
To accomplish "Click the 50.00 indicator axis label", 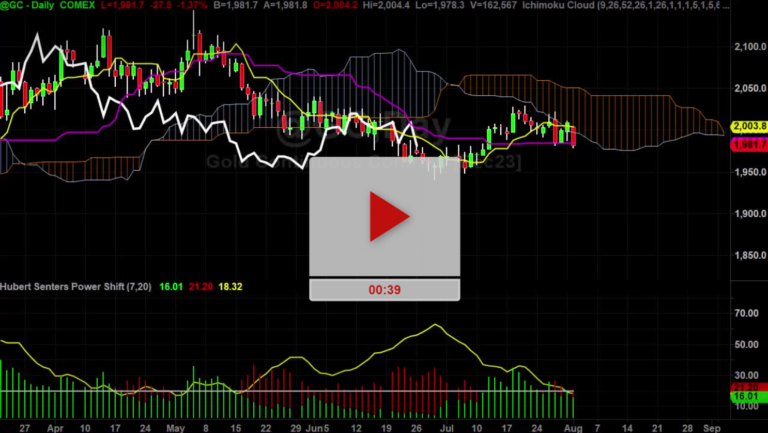I will 745,345.
